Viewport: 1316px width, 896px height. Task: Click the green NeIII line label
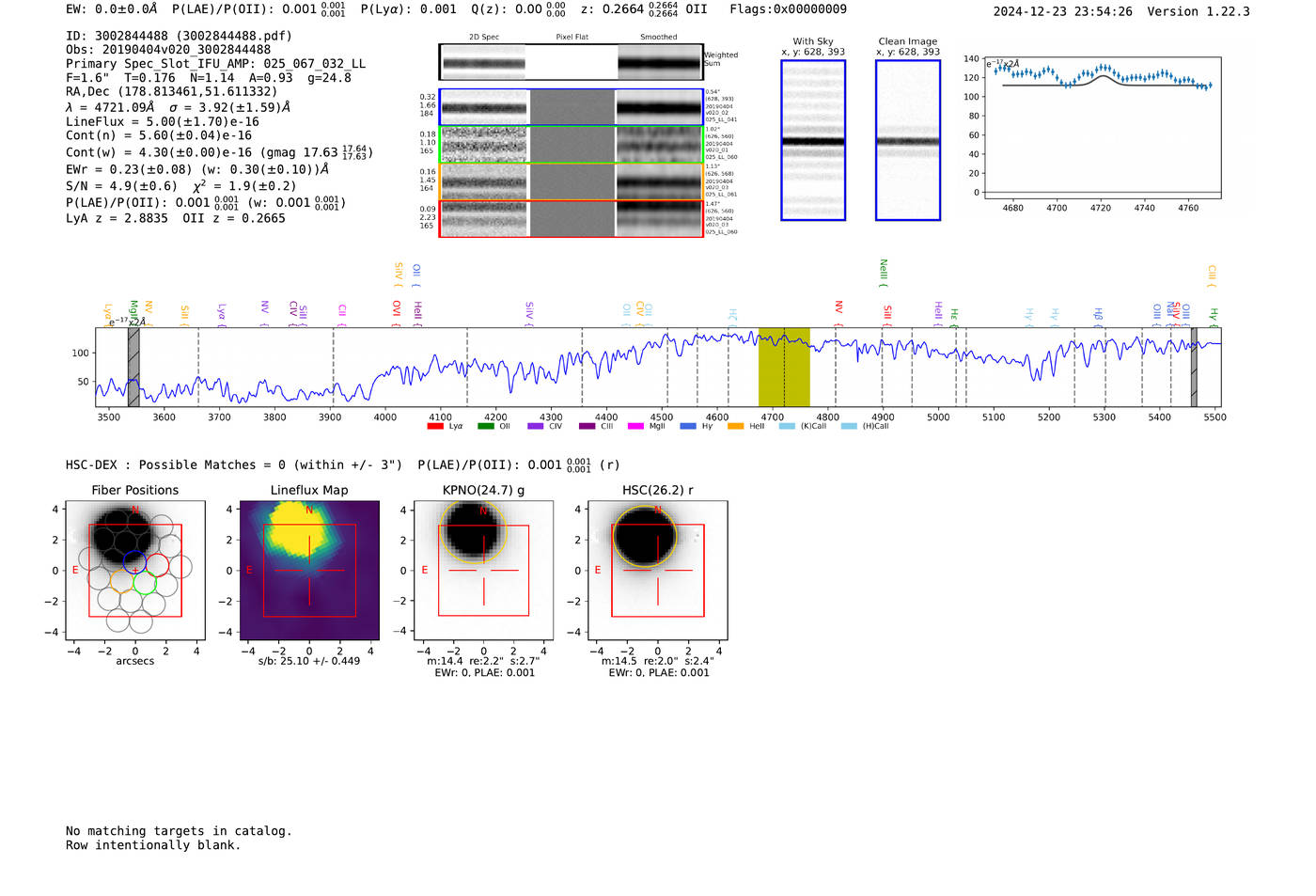(883, 274)
